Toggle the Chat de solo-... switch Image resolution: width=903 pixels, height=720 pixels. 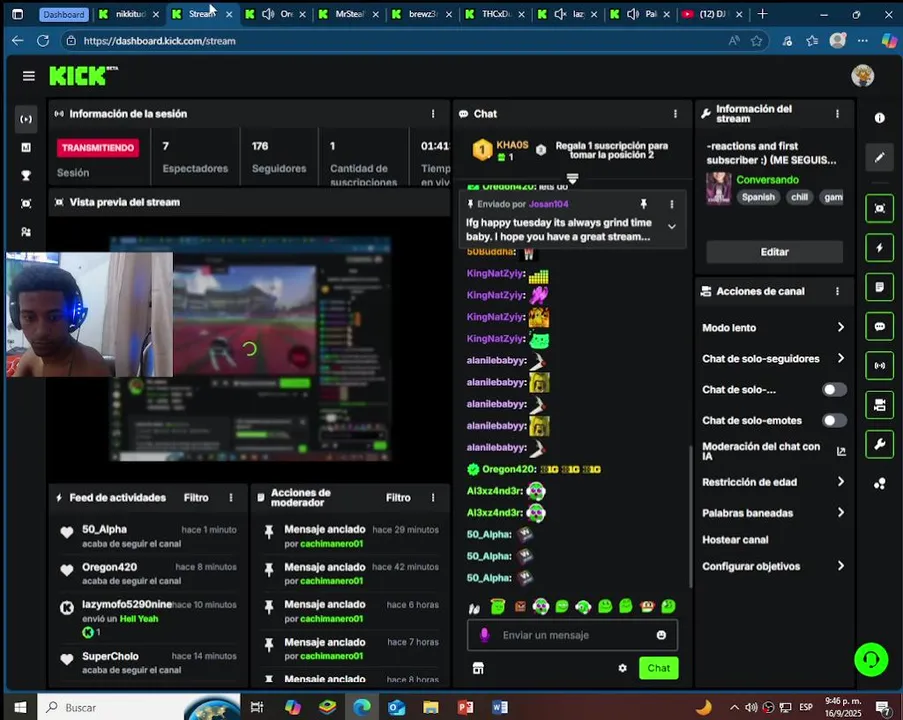coord(834,390)
